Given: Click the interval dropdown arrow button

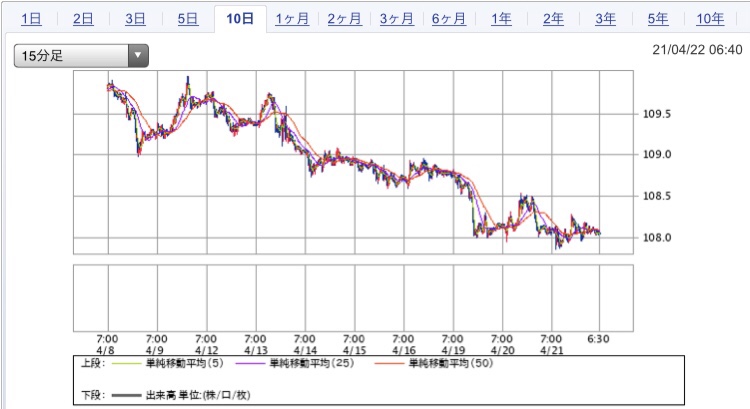Looking at the screenshot, I should click(138, 55).
